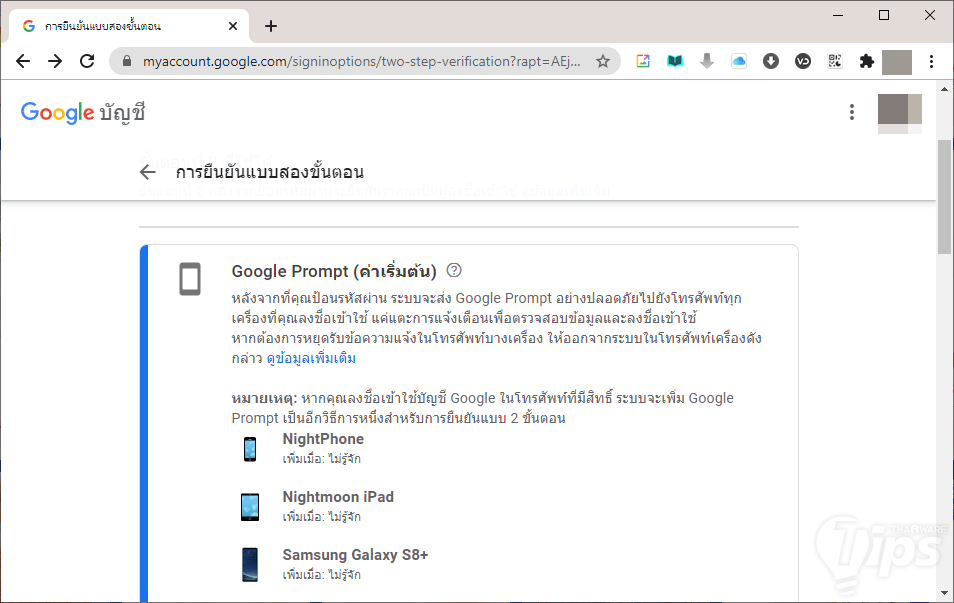
Task: Open the blue cloud extension
Action: click(x=739, y=61)
